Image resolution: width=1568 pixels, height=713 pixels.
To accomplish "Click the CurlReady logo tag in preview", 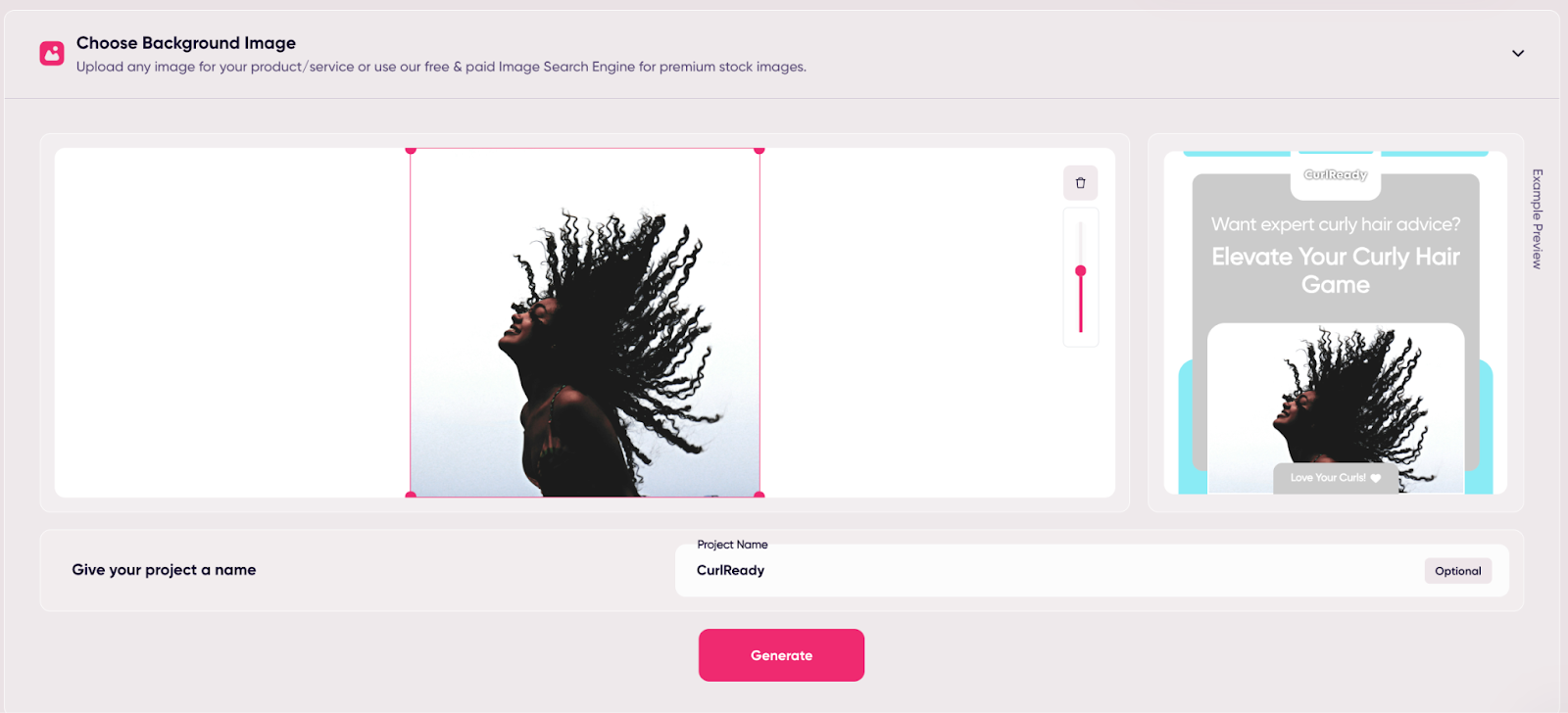I will pos(1335,175).
